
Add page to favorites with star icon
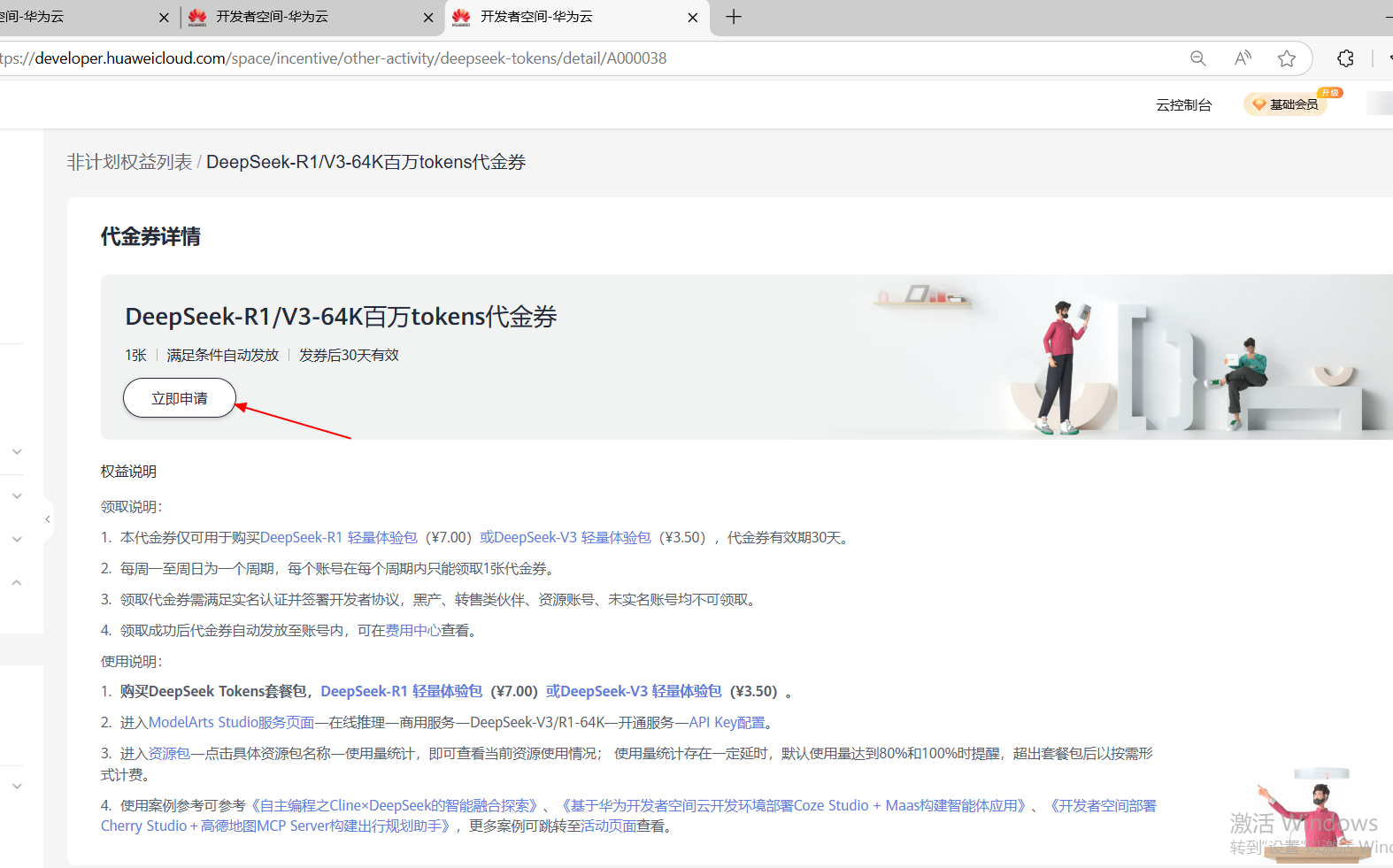pyautogui.click(x=1287, y=58)
